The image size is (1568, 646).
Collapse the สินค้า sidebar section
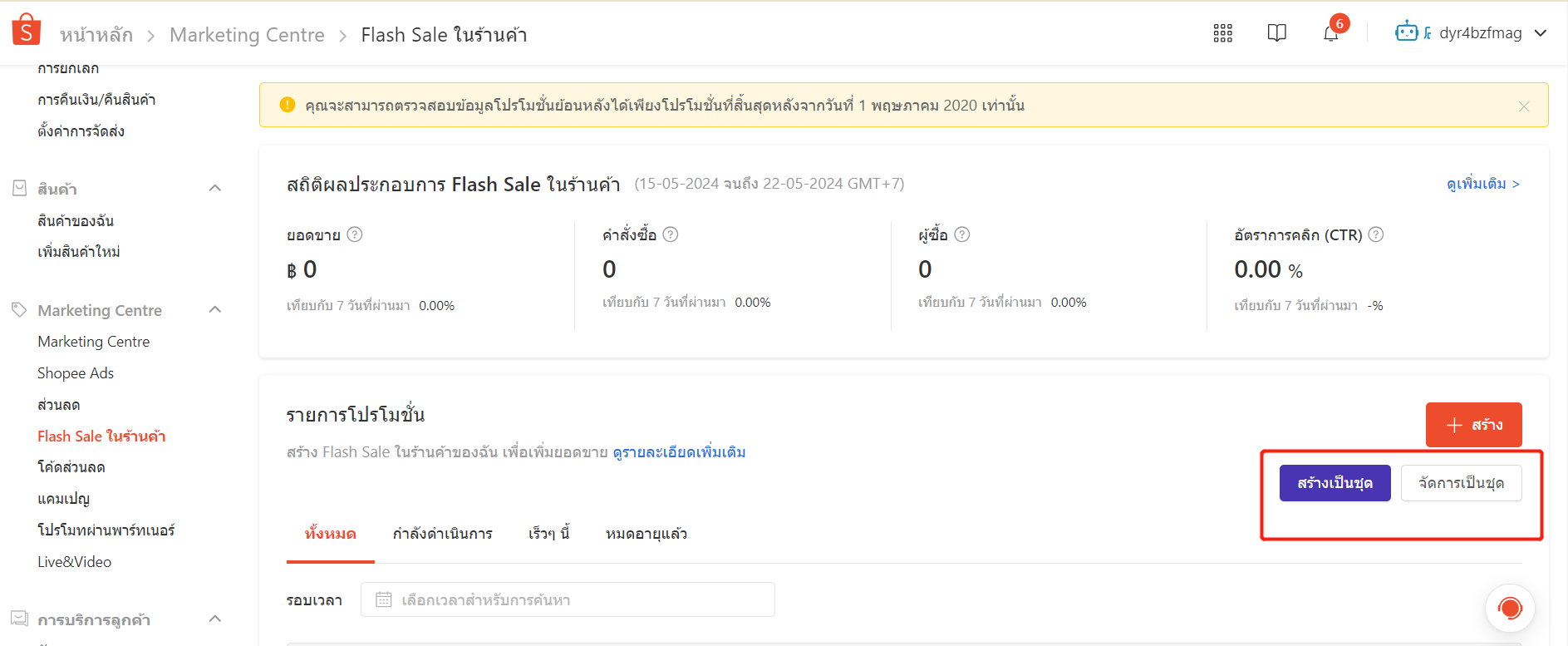(215, 189)
